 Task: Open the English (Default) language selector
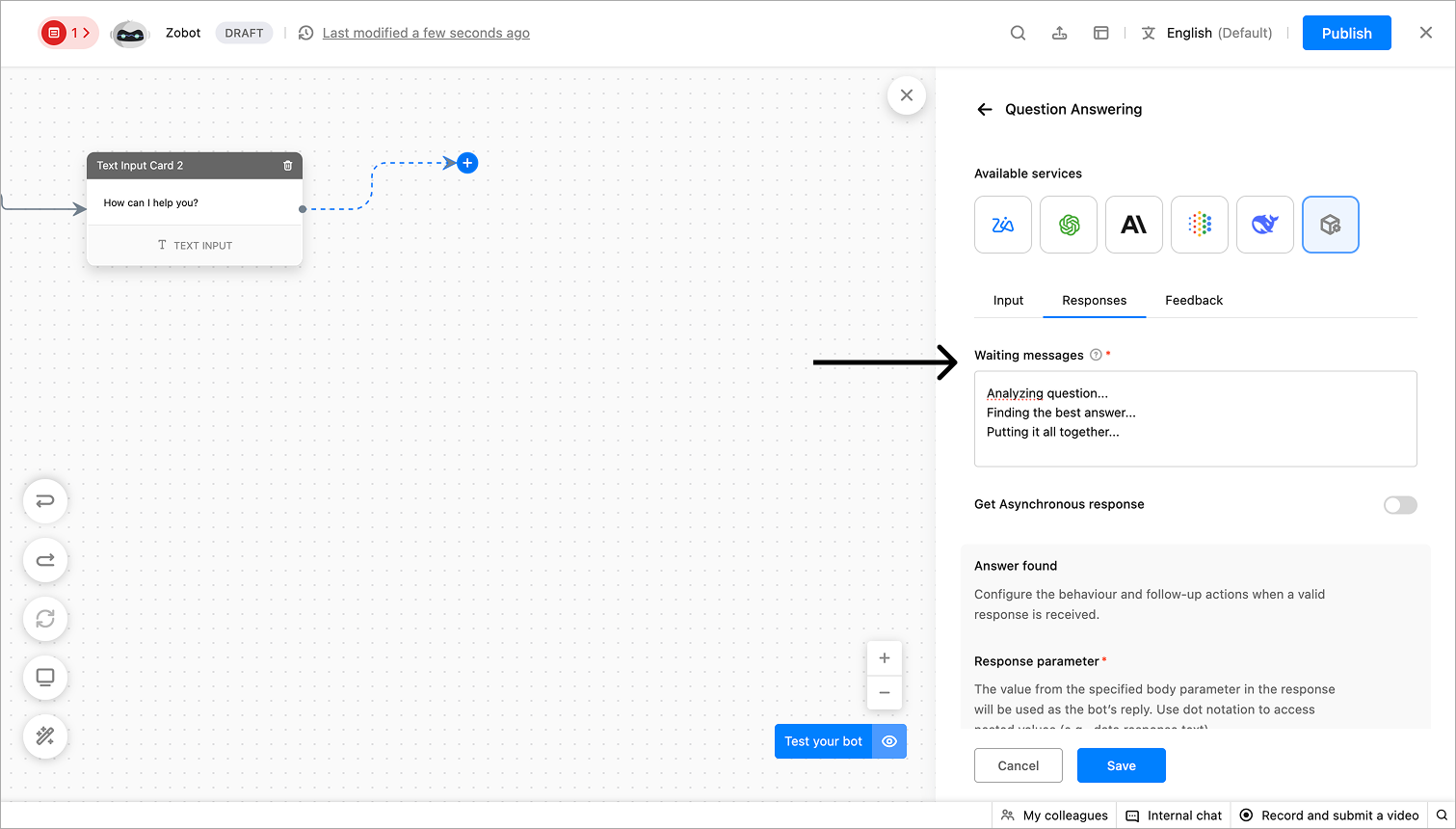[1207, 33]
